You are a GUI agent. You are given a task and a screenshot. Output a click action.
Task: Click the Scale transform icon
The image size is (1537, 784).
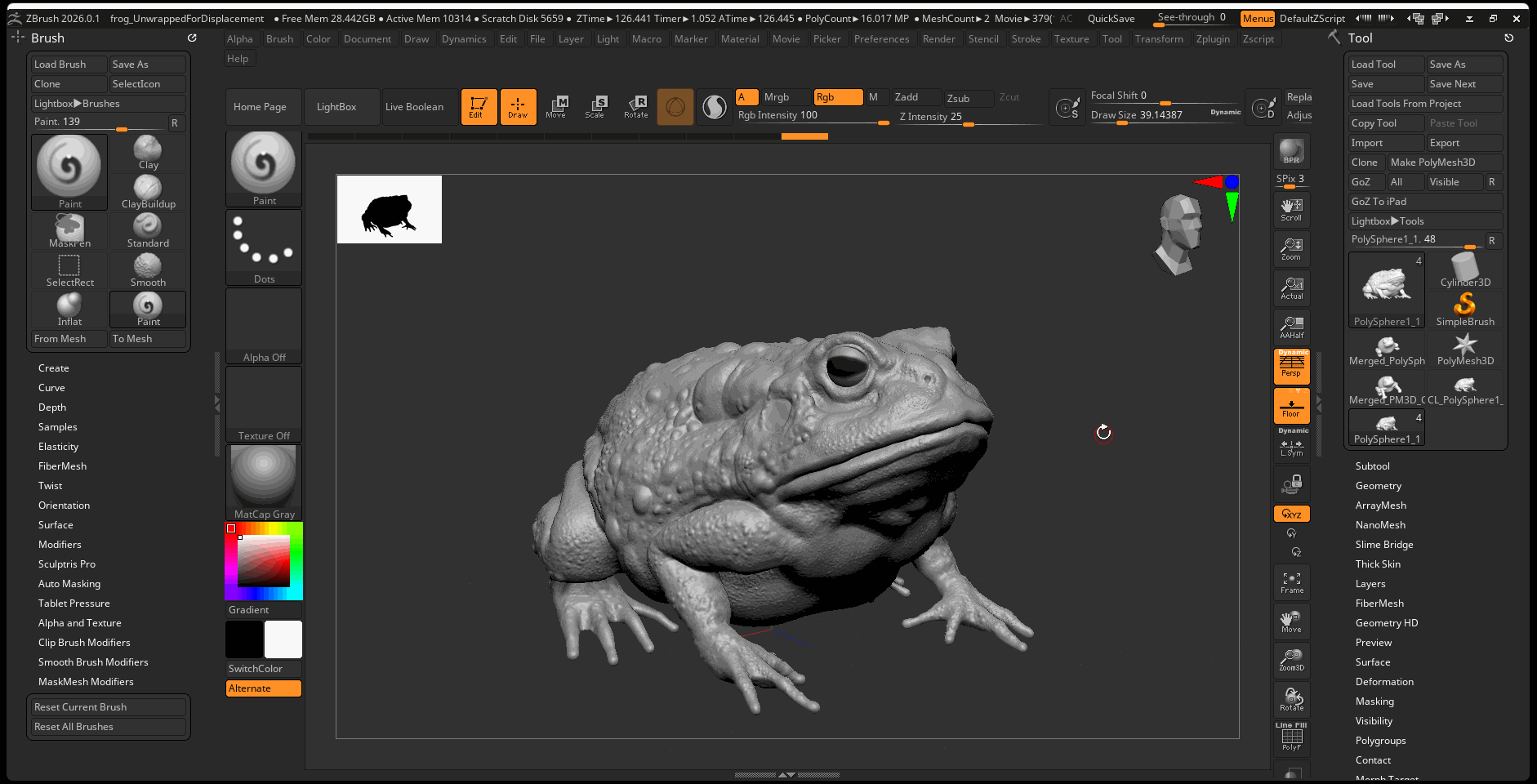pyautogui.click(x=595, y=106)
